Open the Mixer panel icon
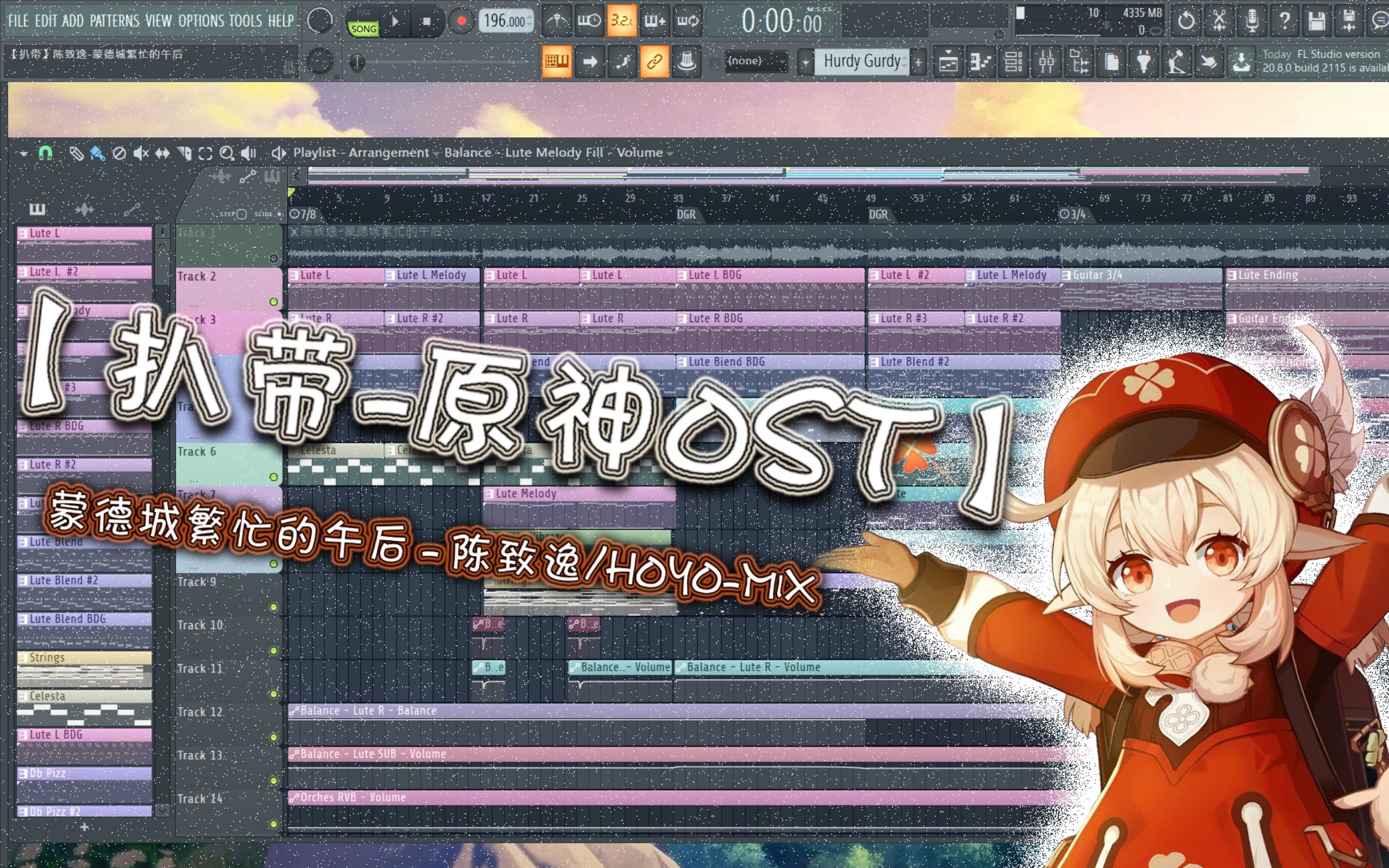The height and width of the screenshot is (868, 1389). pyautogui.click(x=1047, y=61)
